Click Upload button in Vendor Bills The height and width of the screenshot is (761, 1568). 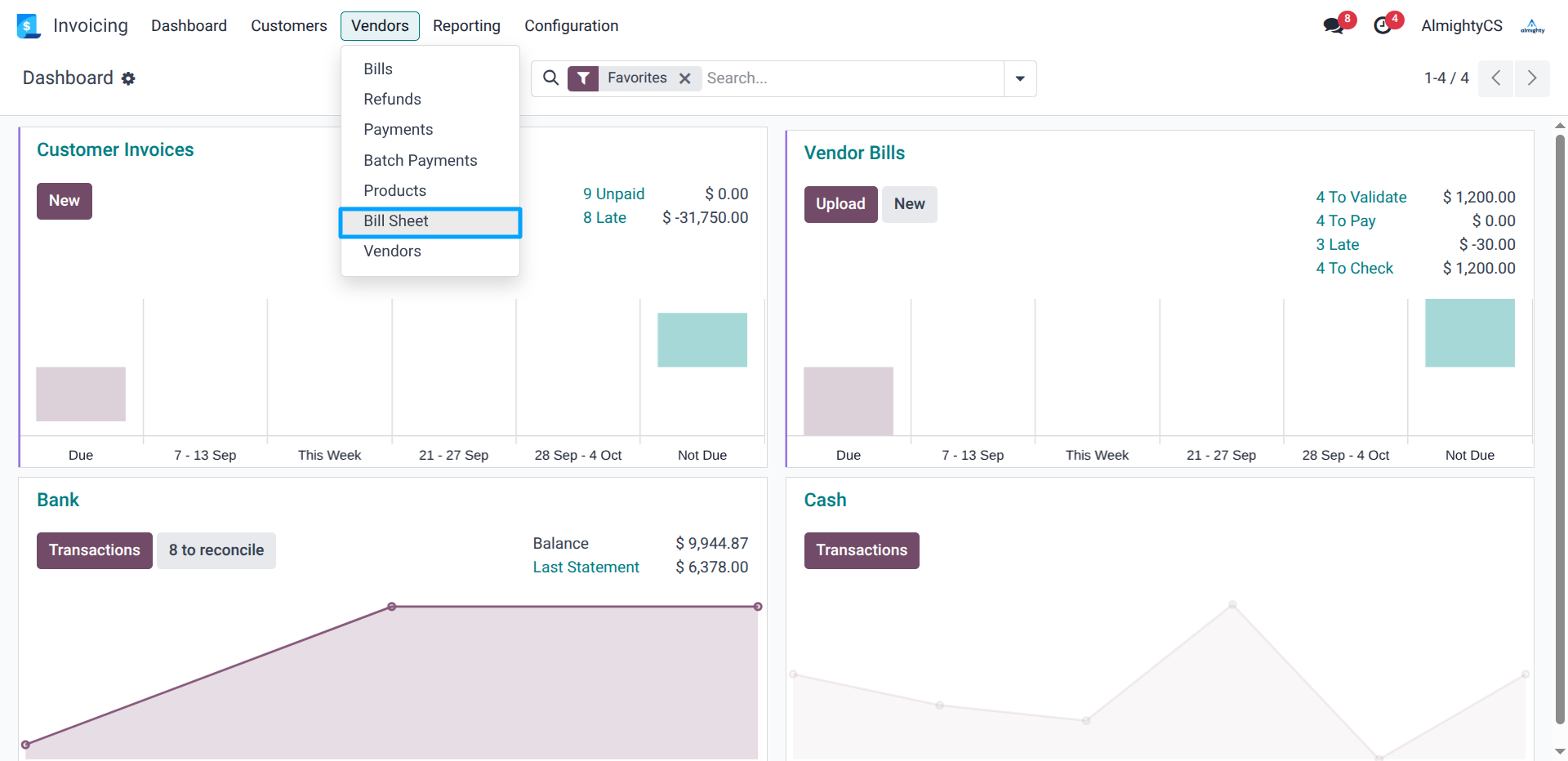840,204
